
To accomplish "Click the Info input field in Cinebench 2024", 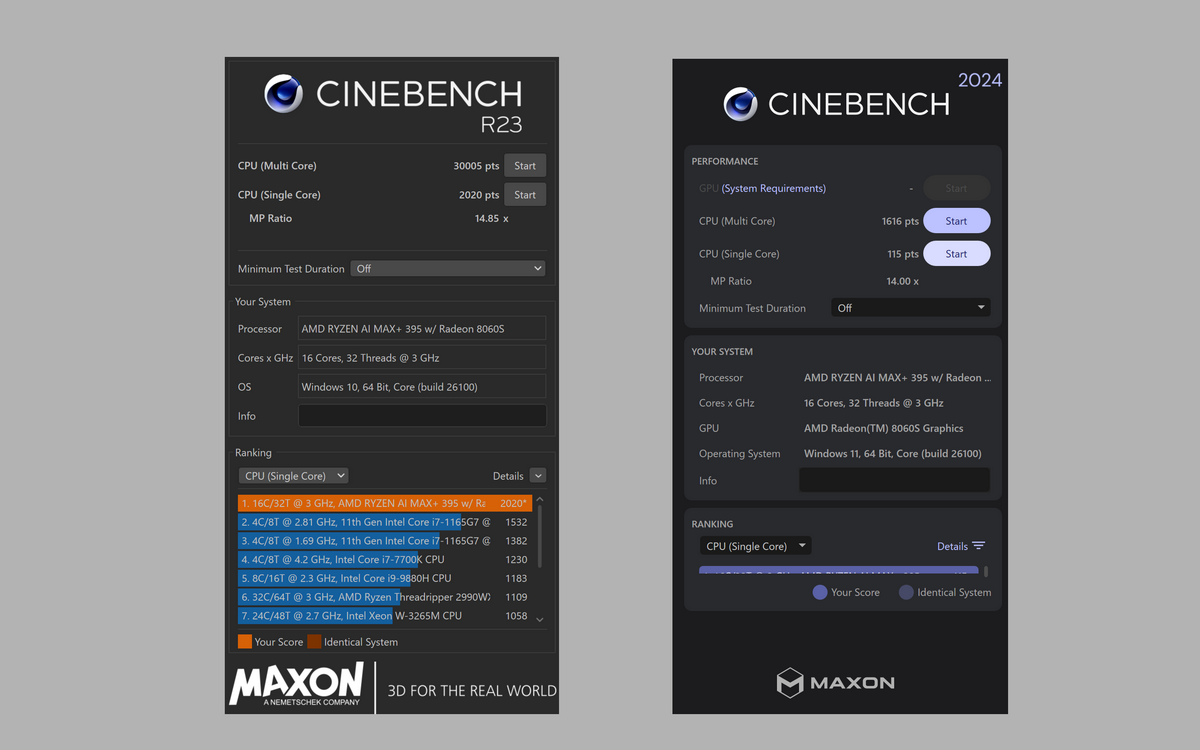I will (894, 480).
